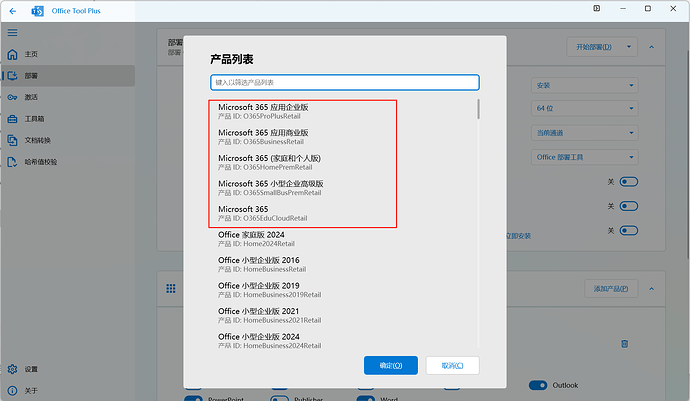Screen dimensions: 690x401
Task: Toggle the first 关 switch below the dropdowns
Action: pos(628,182)
